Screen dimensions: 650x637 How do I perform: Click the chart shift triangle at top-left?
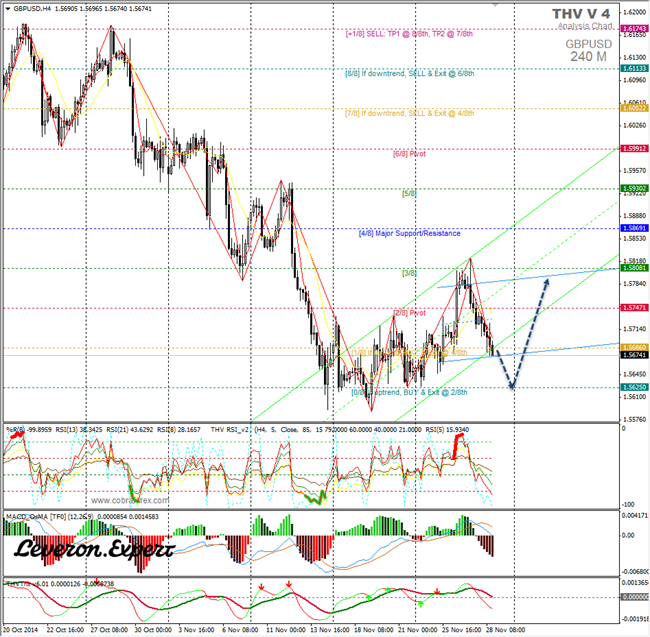point(6,8)
